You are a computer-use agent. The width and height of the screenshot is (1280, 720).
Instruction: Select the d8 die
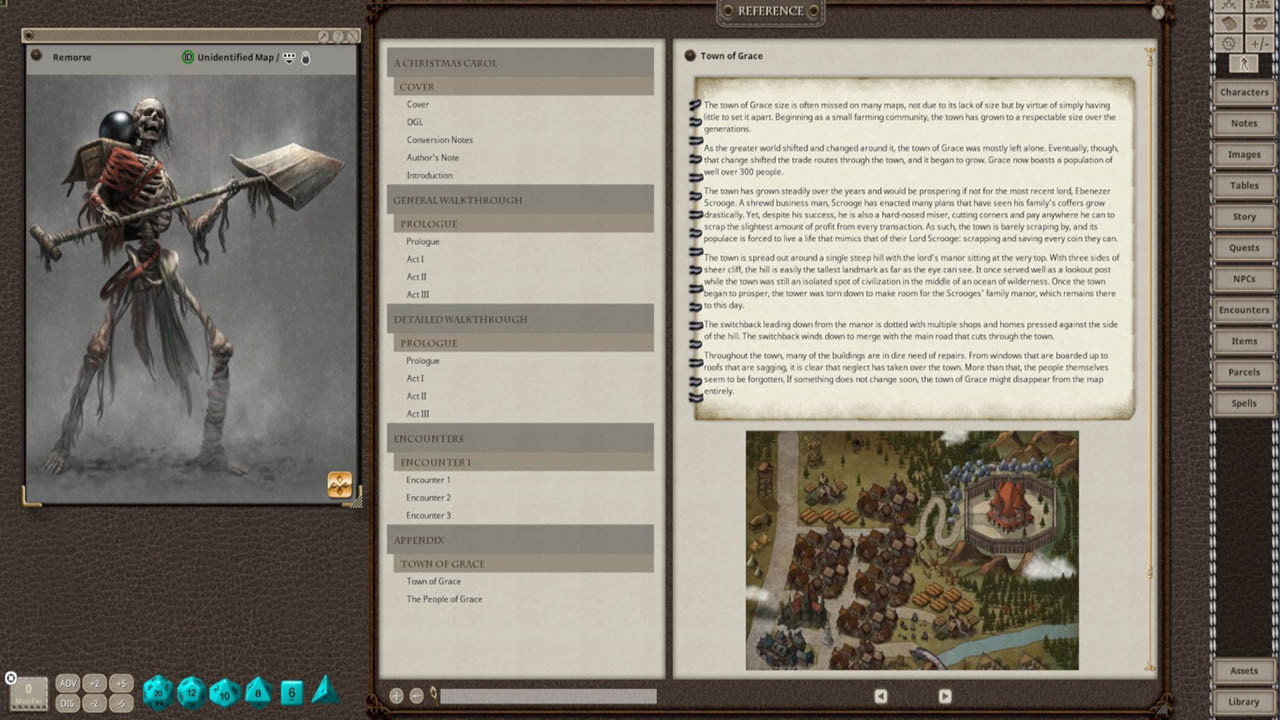pos(258,691)
